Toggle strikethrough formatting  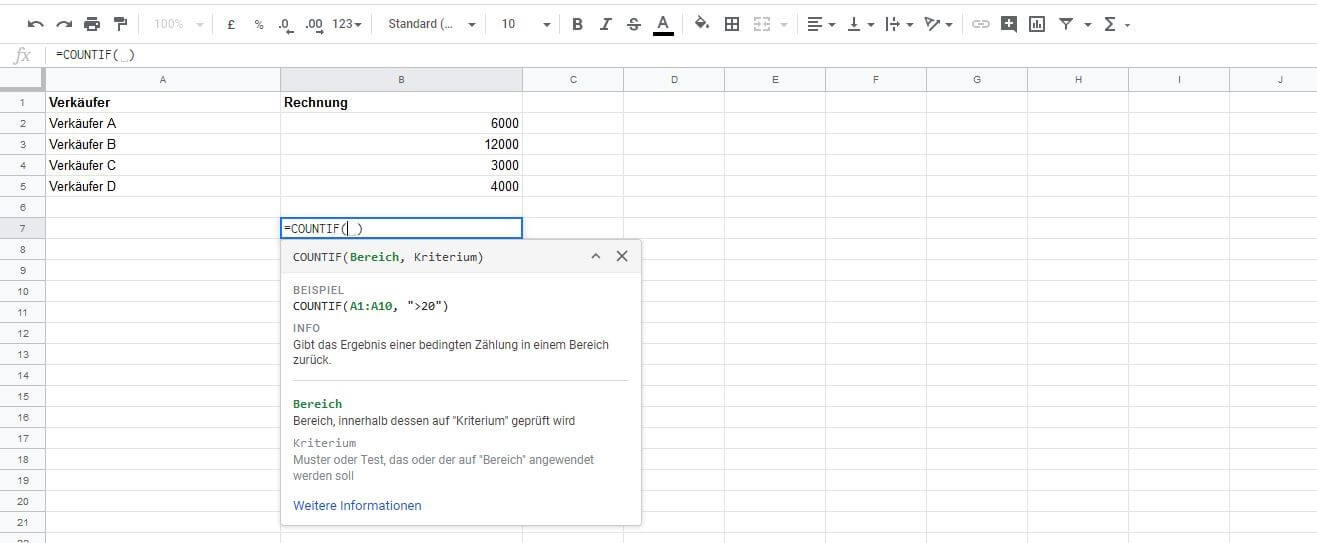pyautogui.click(x=633, y=24)
